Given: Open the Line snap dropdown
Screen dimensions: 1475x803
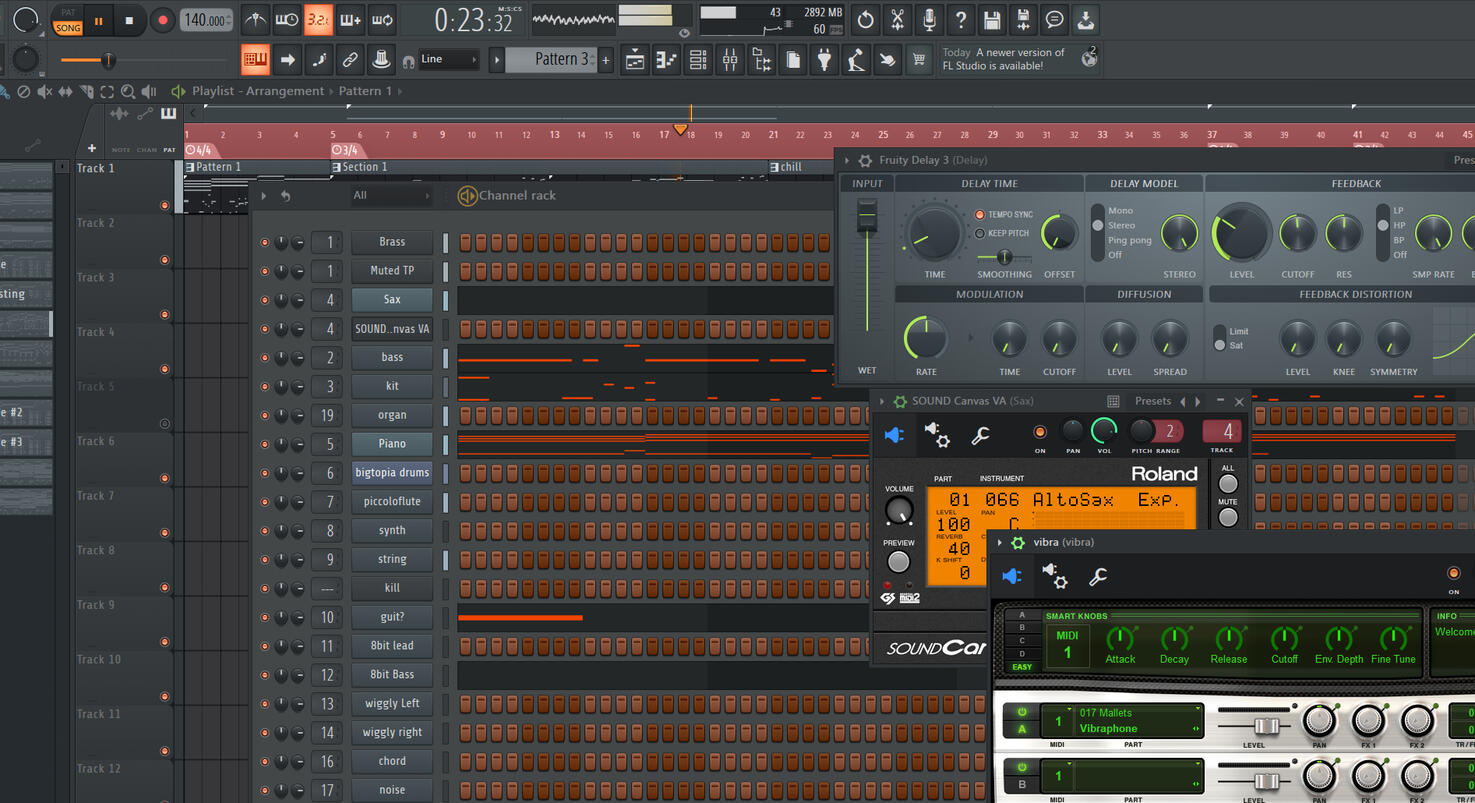Looking at the screenshot, I should (447, 60).
